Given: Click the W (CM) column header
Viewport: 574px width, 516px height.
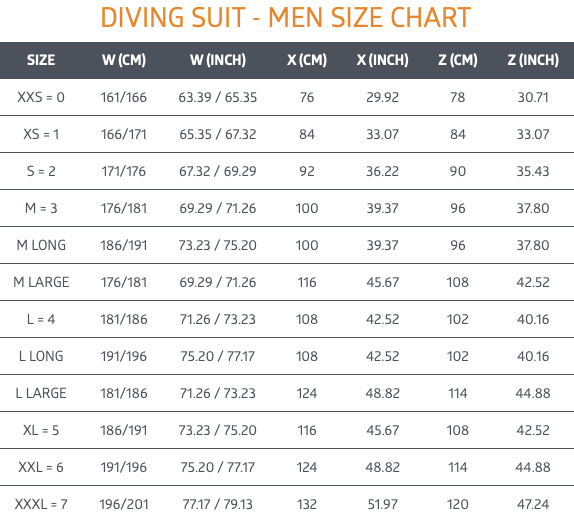Looking at the screenshot, I should (124, 60).
